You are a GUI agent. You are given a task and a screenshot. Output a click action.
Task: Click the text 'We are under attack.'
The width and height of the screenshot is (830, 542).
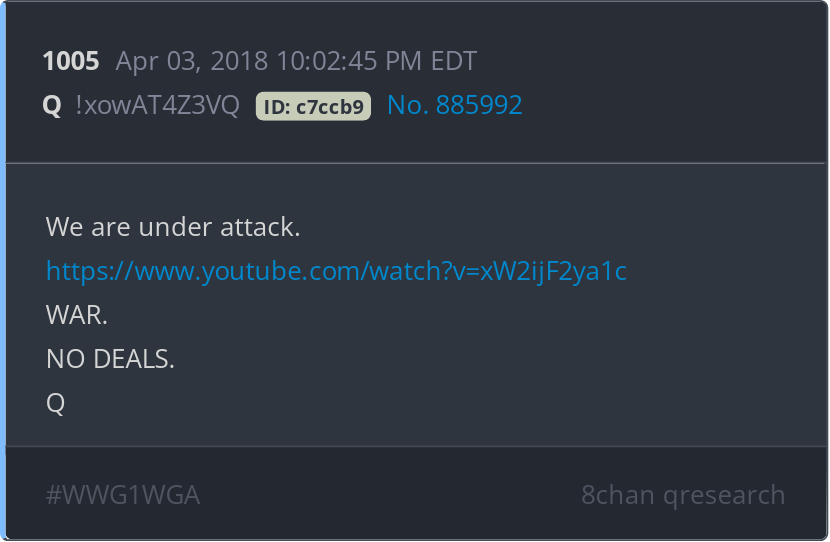[x=173, y=227]
